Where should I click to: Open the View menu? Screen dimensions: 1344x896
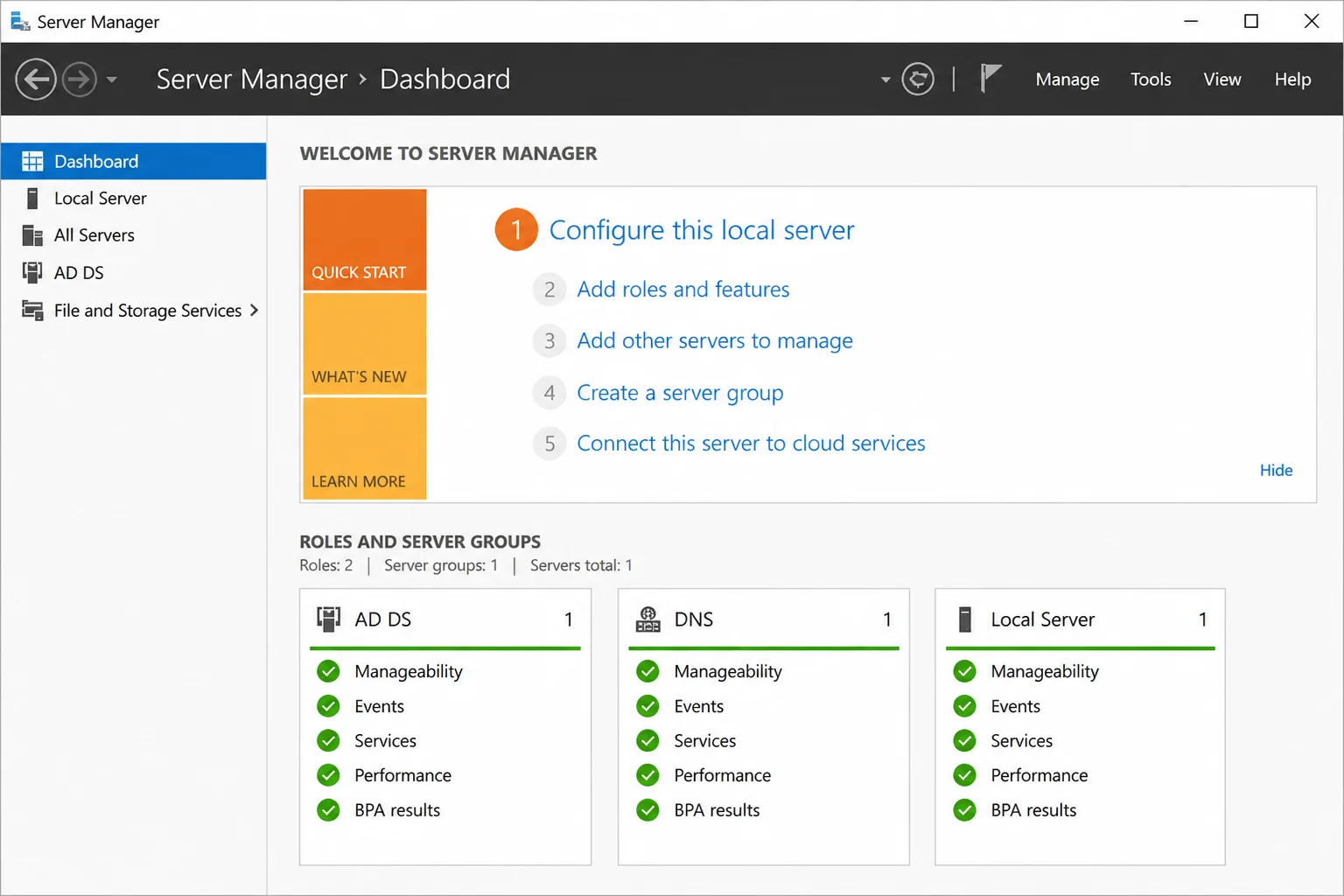coord(1222,80)
